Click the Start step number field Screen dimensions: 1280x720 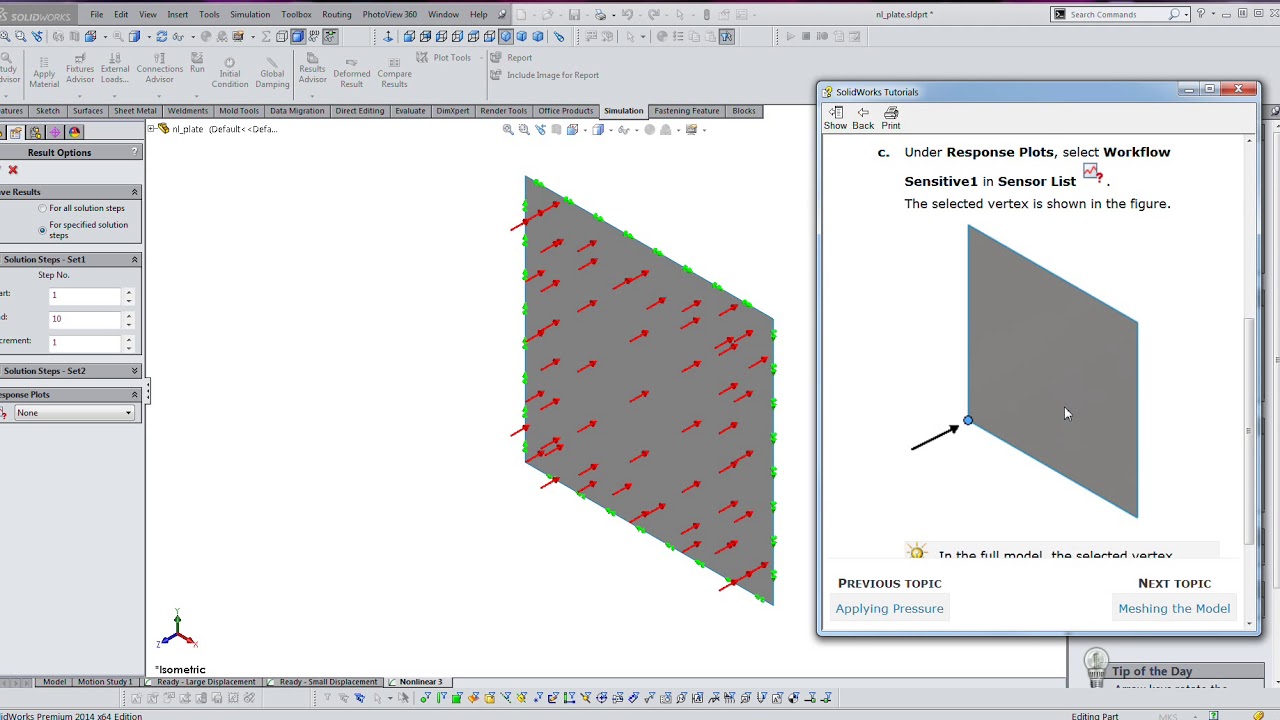86,295
